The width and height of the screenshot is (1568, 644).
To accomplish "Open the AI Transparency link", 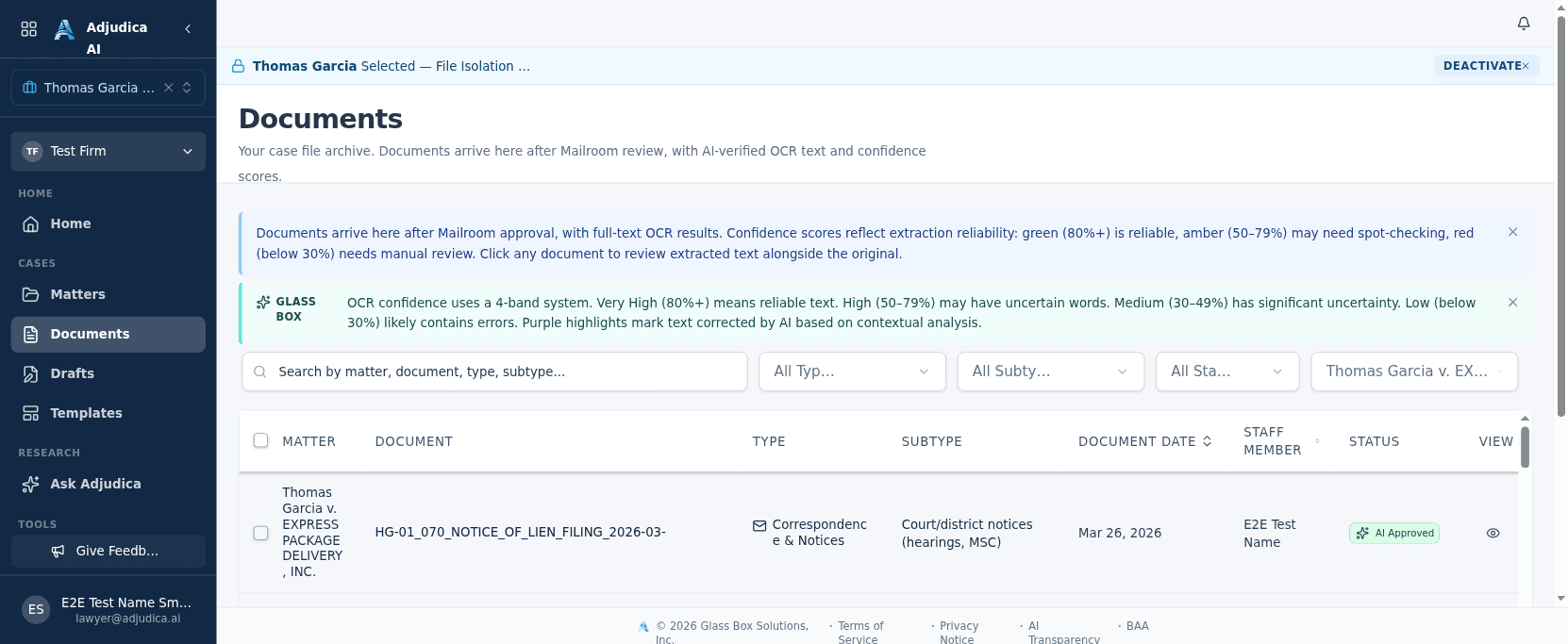I will [x=1063, y=633].
